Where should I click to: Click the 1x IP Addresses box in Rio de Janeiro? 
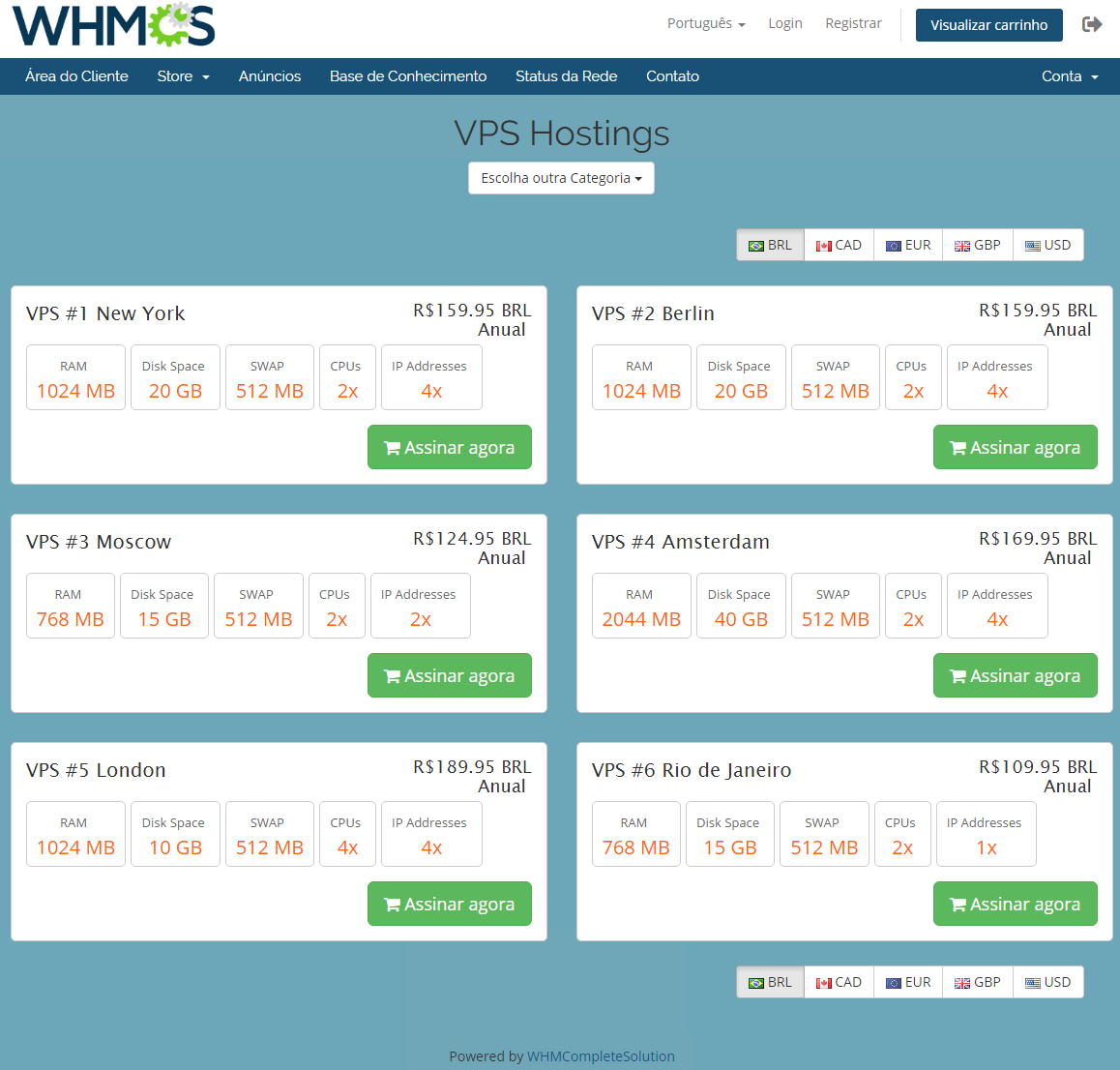986,834
